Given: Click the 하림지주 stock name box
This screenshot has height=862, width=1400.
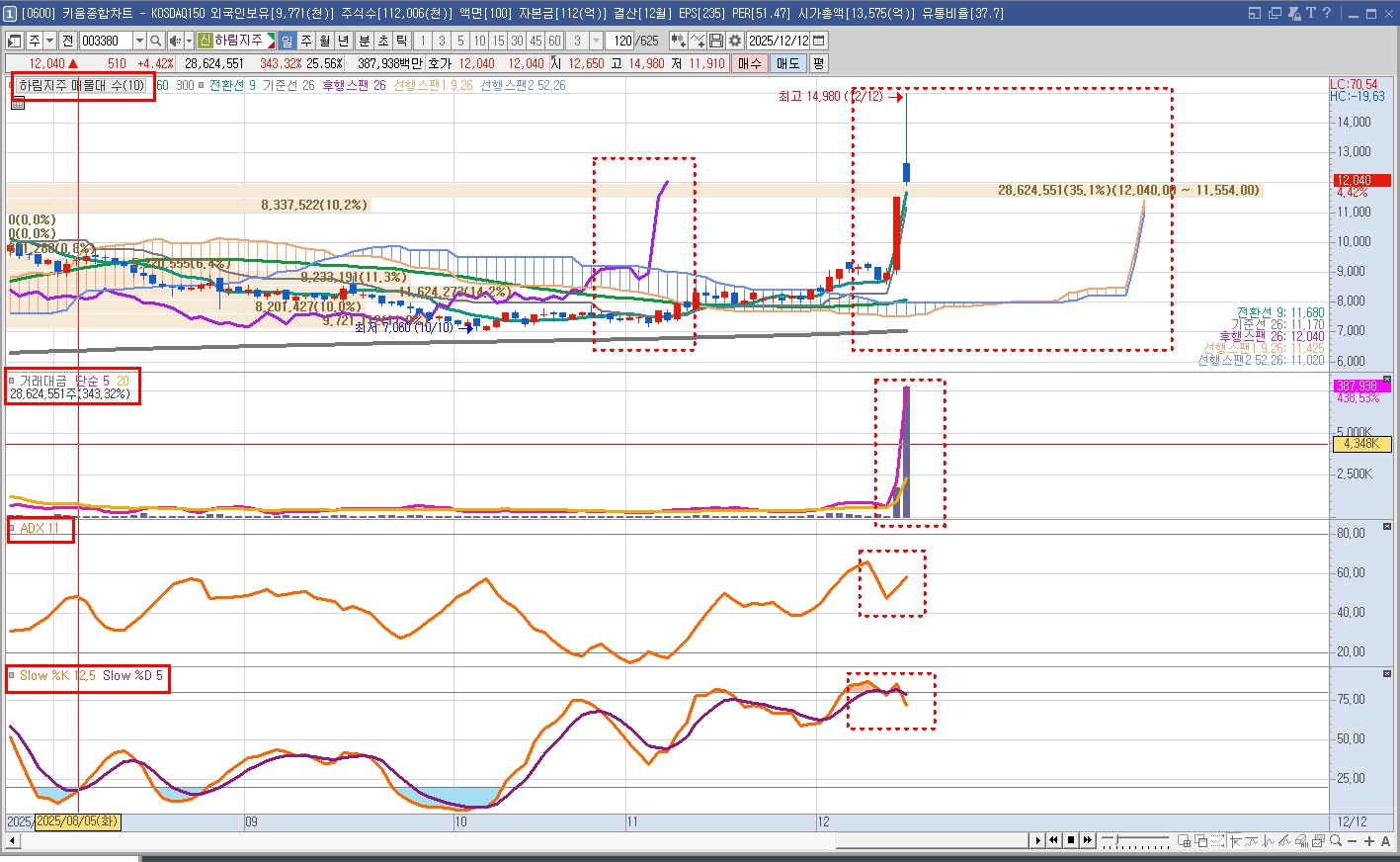Looking at the screenshot, I should 236,41.
